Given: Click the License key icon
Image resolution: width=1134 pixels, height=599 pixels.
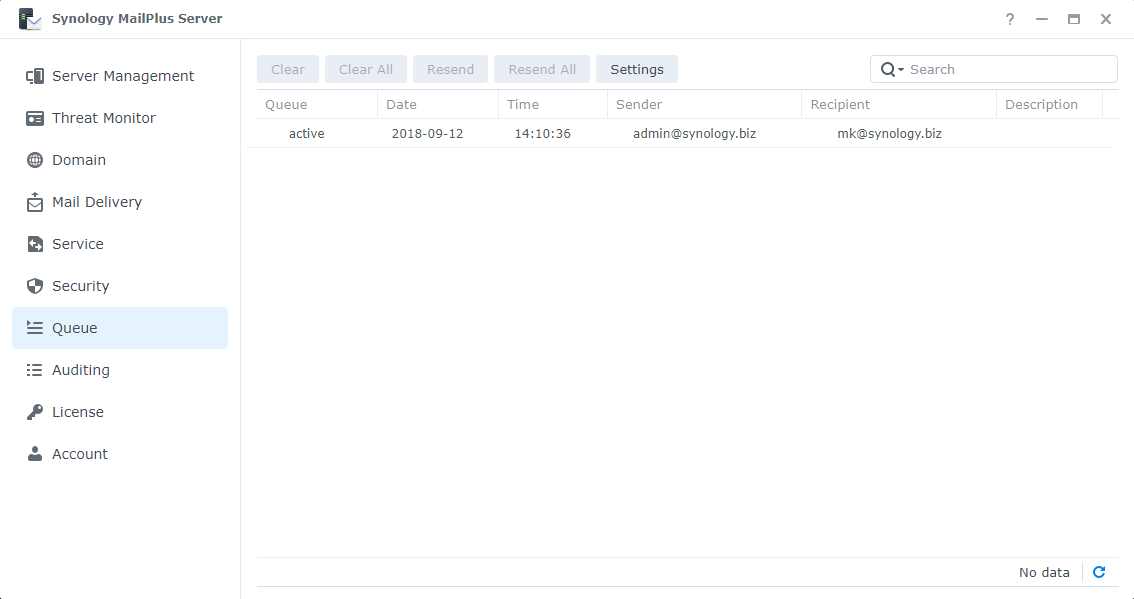Looking at the screenshot, I should (x=35, y=412).
